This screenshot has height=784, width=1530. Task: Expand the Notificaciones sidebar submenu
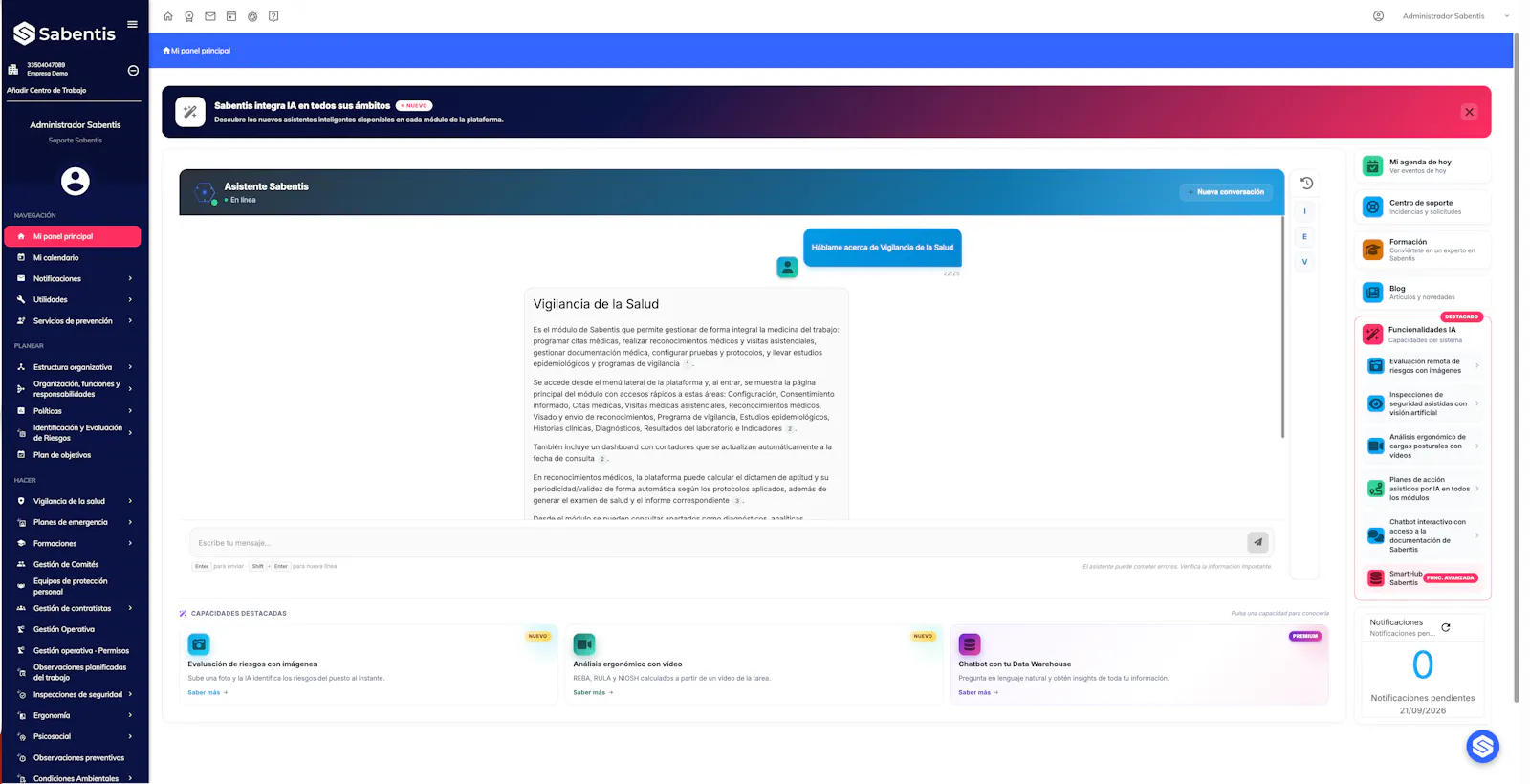tap(130, 278)
